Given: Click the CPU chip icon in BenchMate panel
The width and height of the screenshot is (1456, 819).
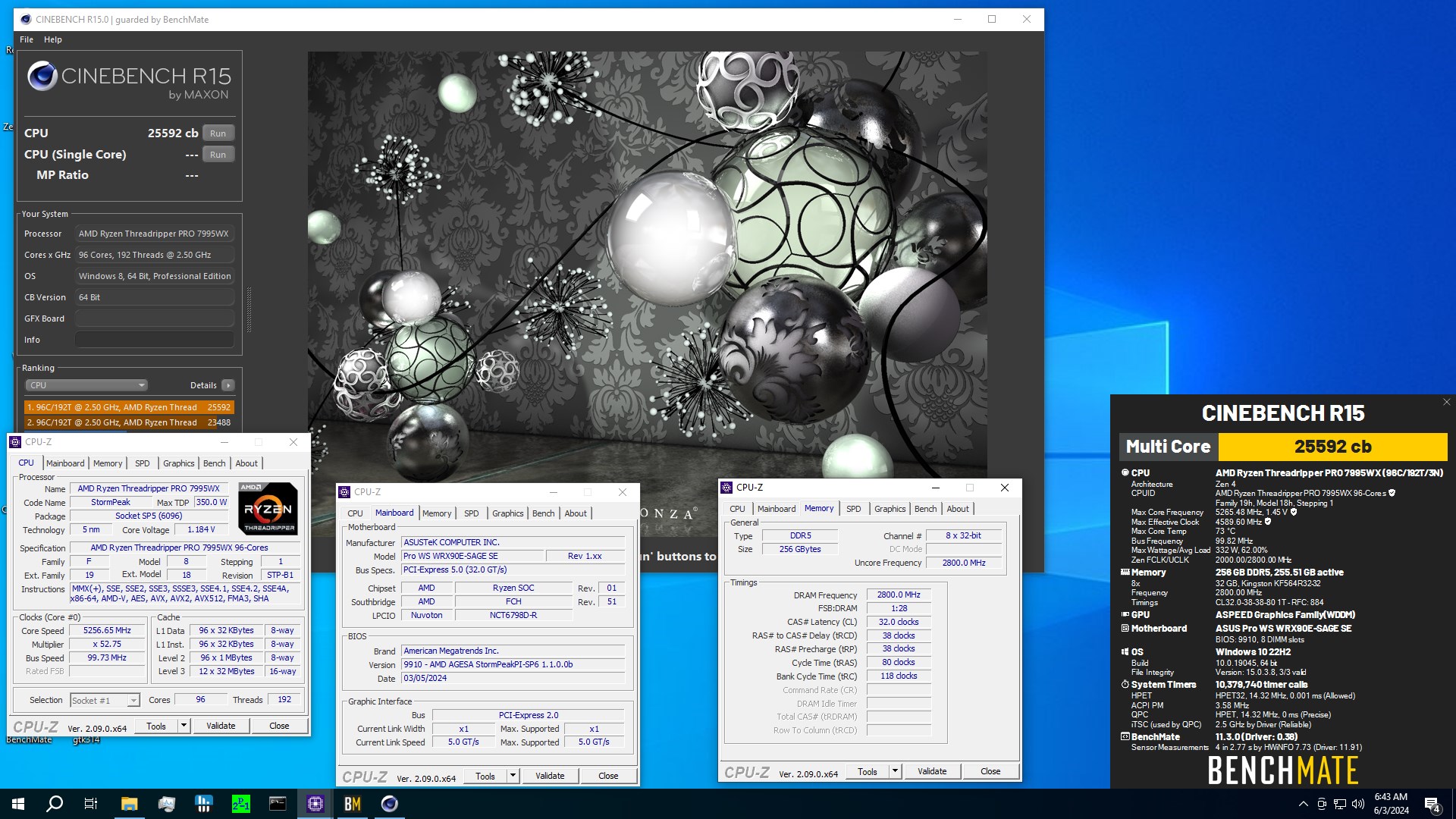Looking at the screenshot, I should tap(1125, 472).
